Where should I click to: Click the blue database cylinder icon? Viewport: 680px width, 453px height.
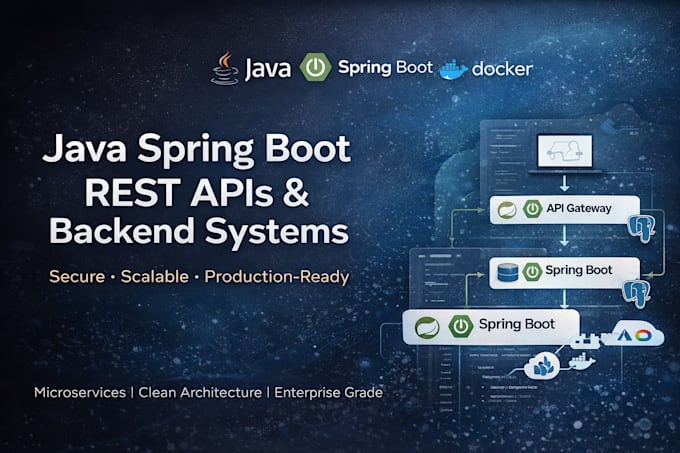tap(507, 272)
